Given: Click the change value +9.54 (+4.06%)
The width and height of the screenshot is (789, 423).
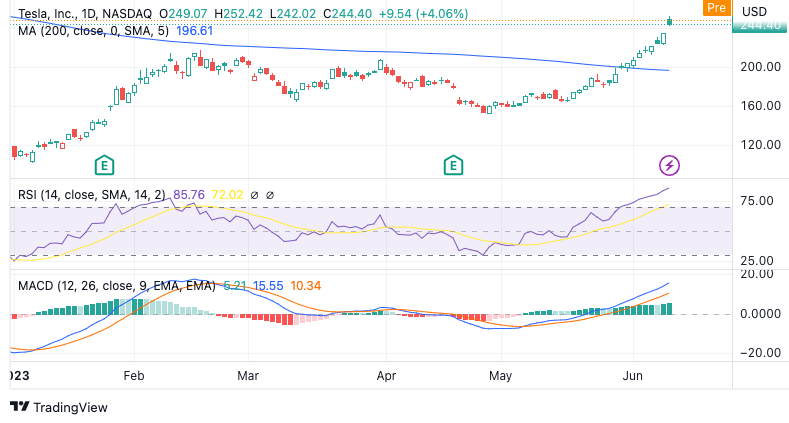Looking at the screenshot, I should point(423,14).
